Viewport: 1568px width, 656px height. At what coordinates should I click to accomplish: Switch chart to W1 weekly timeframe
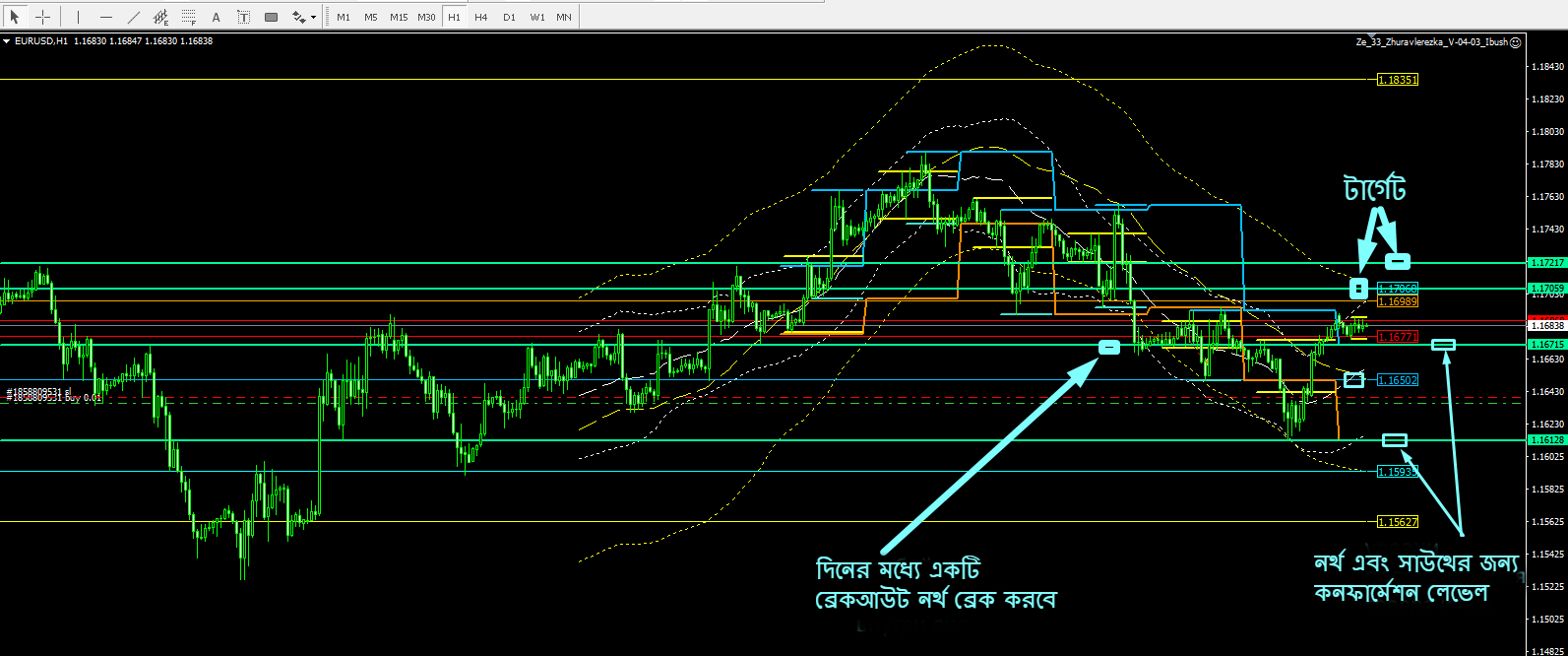tap(536, 17)
